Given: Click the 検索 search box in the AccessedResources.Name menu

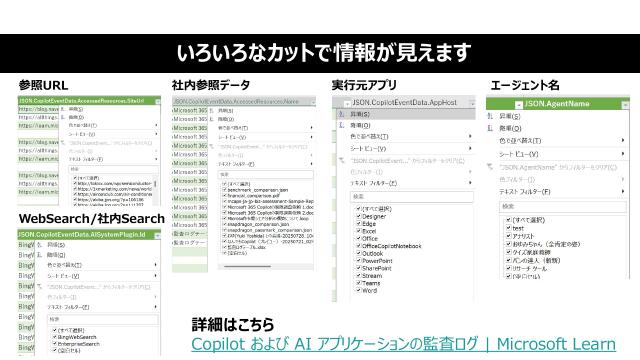Looking at the screenshot, I should tap(265, 174).
